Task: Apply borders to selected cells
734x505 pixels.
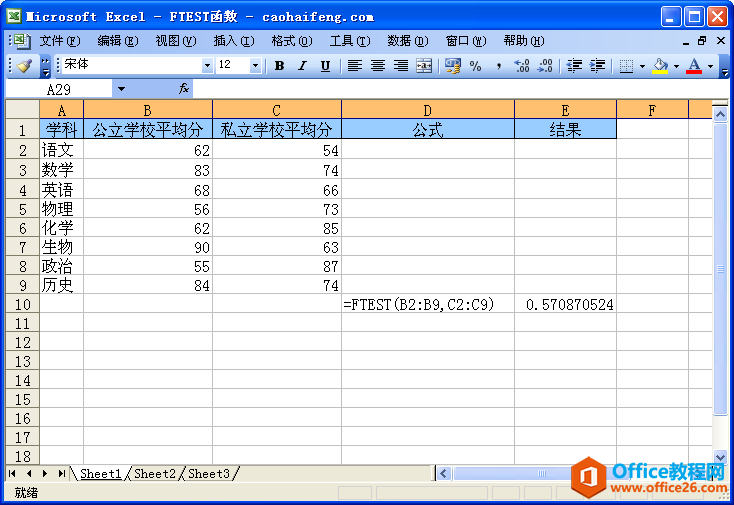Action: pos(626,66)
